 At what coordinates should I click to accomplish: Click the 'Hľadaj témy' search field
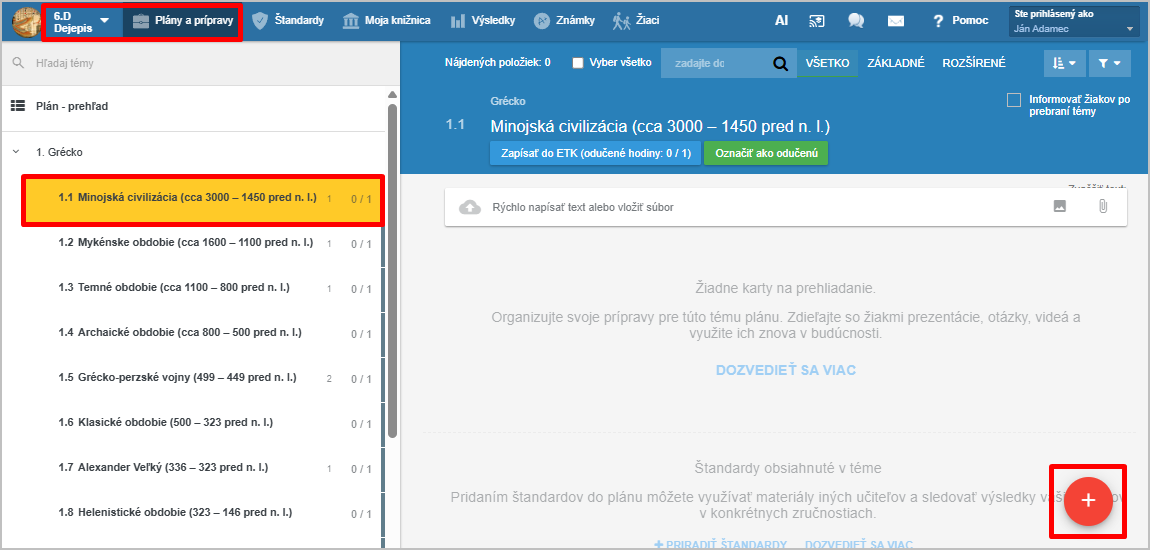point(200,63)
